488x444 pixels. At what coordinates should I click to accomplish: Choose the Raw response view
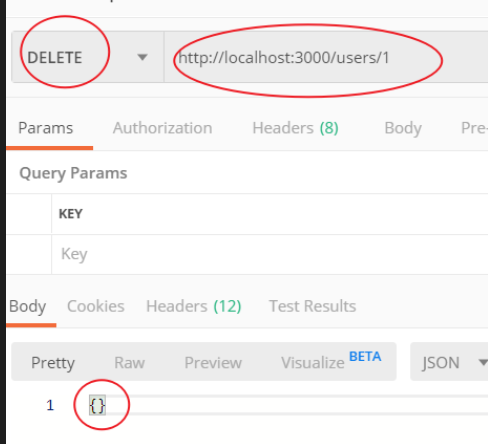(x=130, y=363)
